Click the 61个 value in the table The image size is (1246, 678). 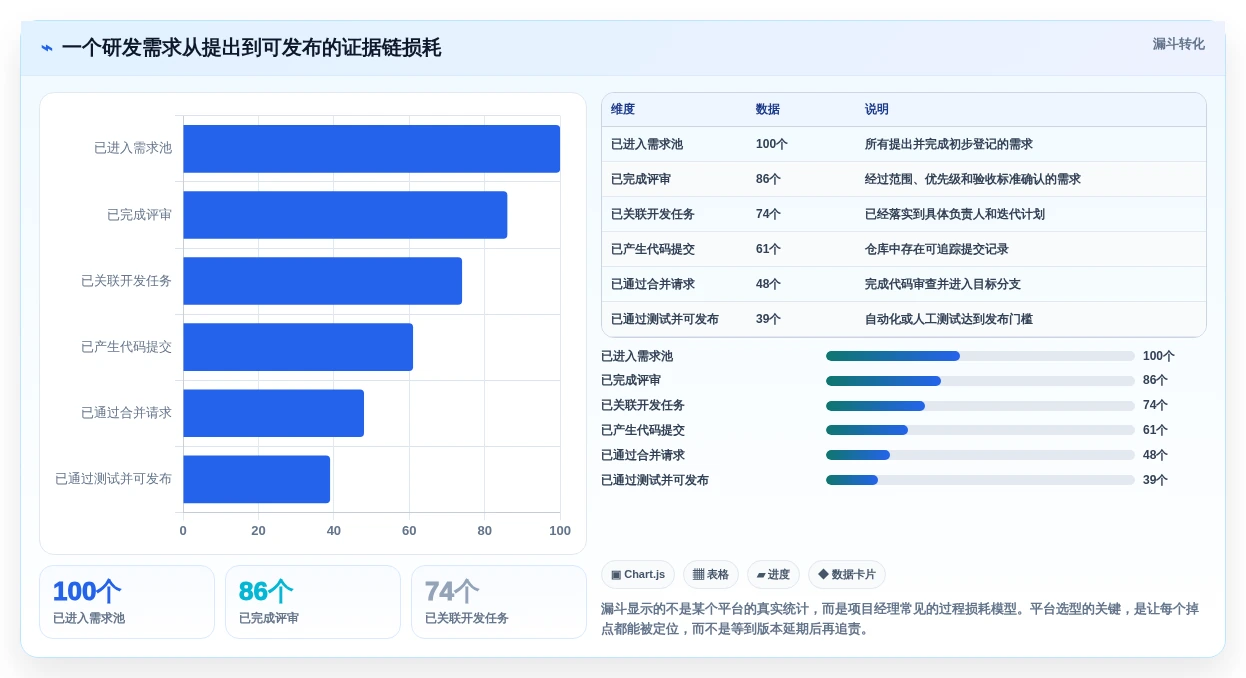point(768,249)
